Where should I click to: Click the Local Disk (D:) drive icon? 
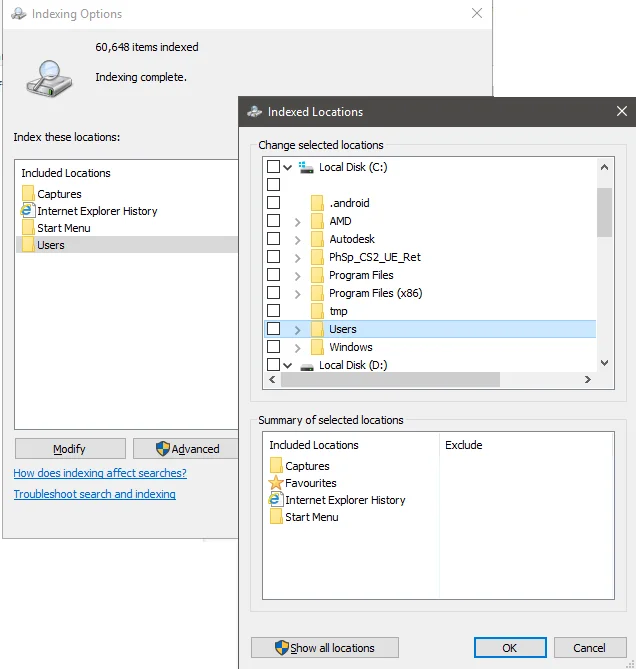coord(307,366)
